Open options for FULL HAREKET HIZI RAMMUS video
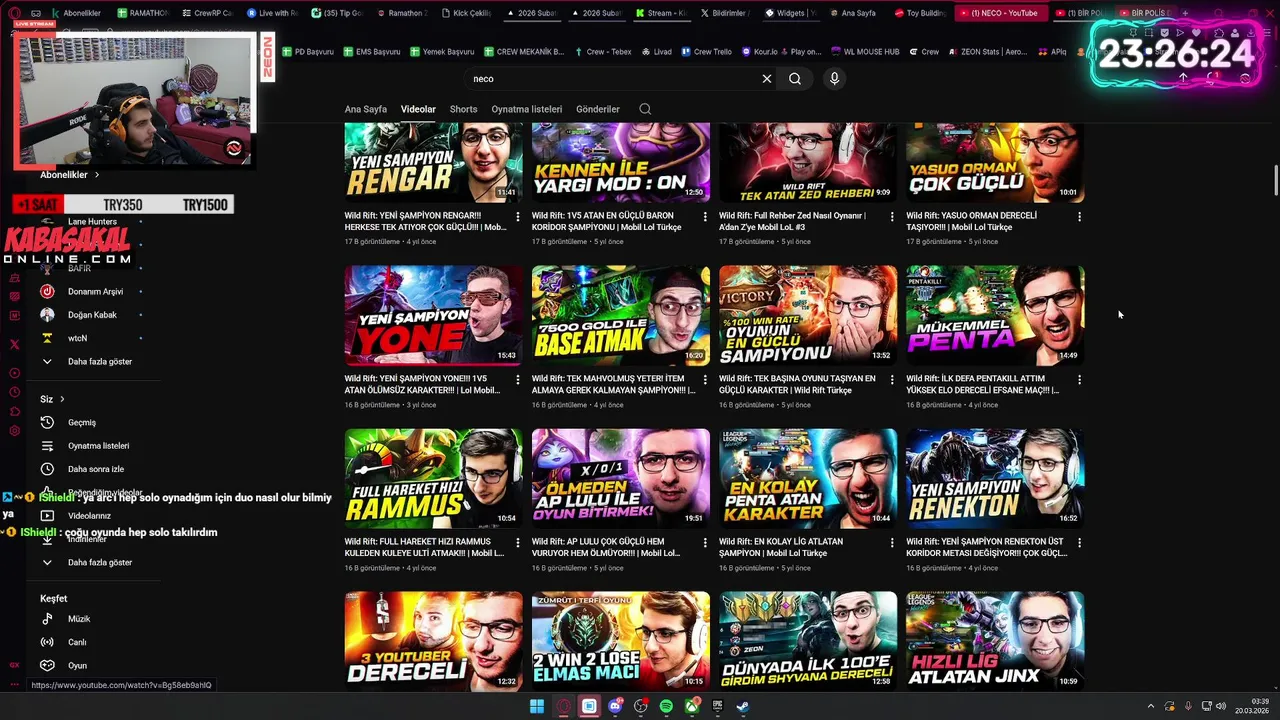The image size is (1280, 720). [517, 542]
